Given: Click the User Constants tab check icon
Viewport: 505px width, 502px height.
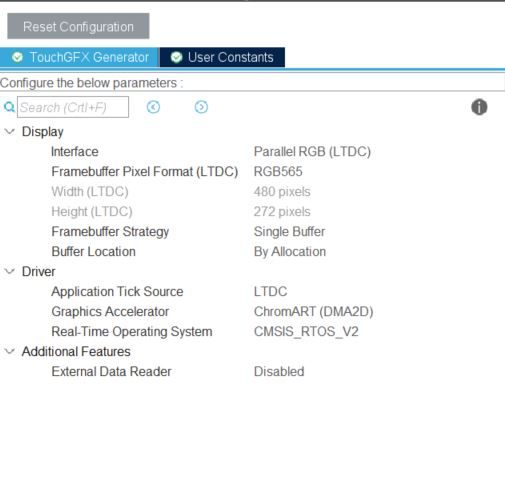Looking at the screenshot, I should coord(177,57).
